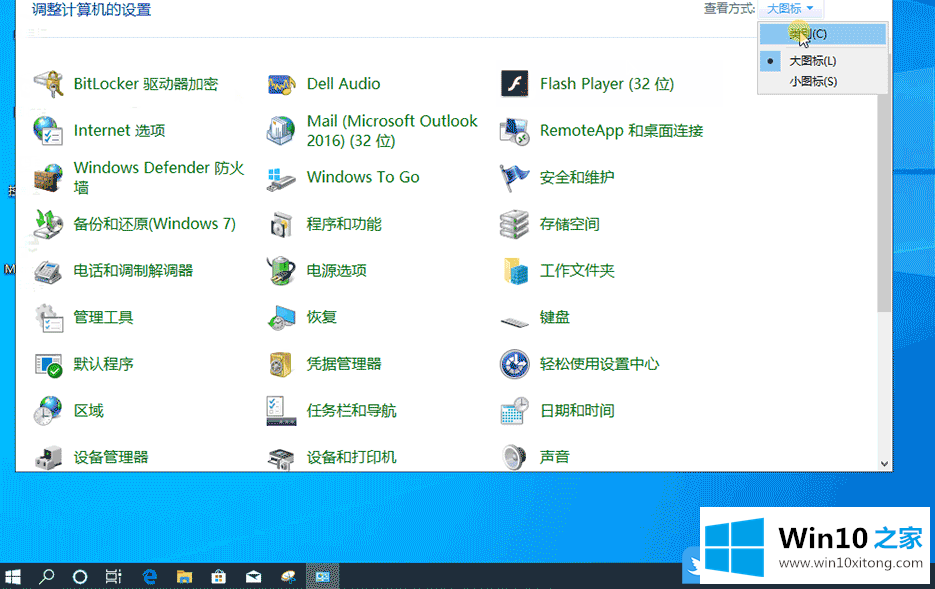Image resolution: width=935 pixels, height=589 pixels.
Task: Click the Control Panel taskbar button
Action: click(323, 576)
